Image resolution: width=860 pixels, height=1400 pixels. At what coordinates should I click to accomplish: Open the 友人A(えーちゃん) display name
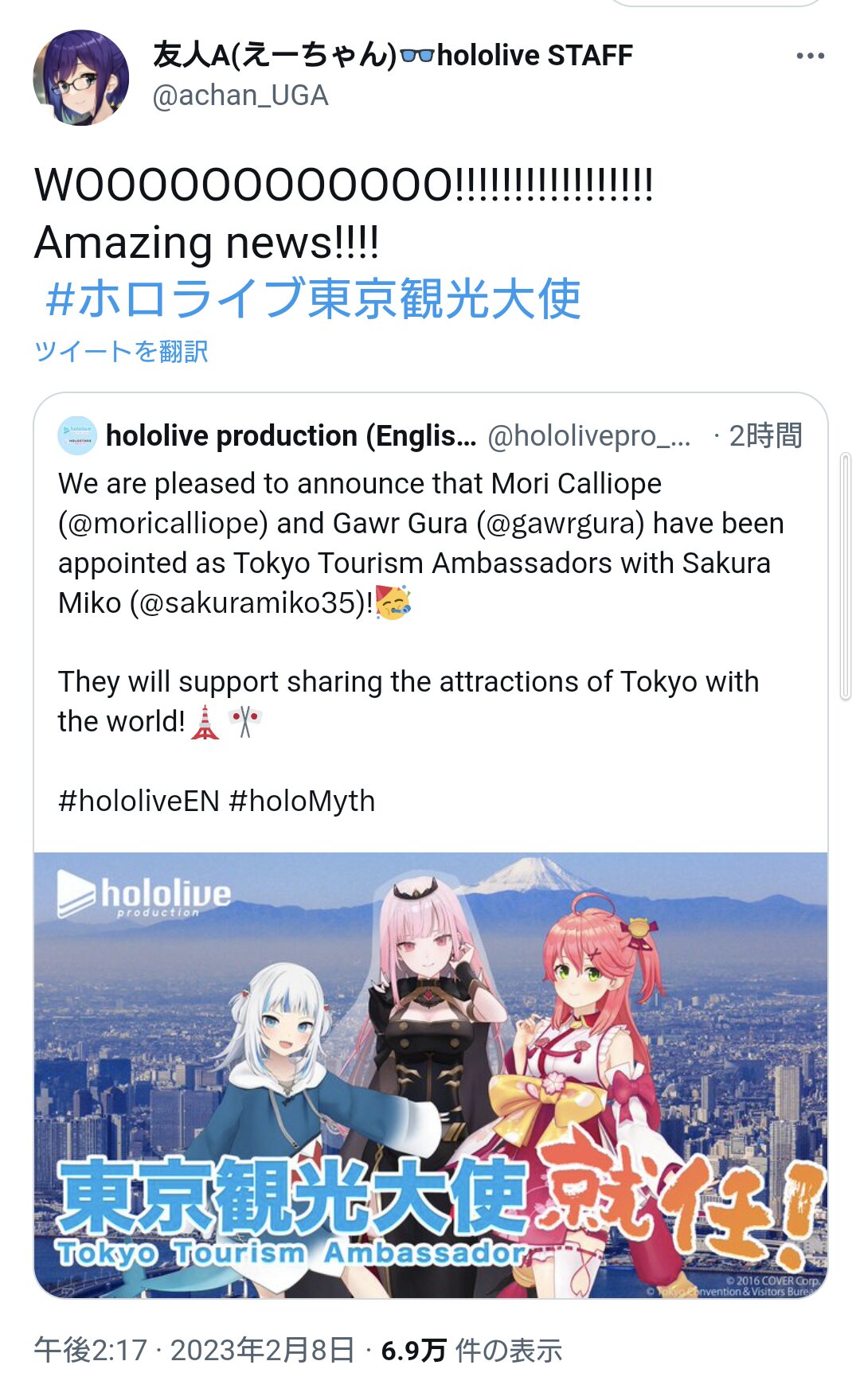pos(274,55)
